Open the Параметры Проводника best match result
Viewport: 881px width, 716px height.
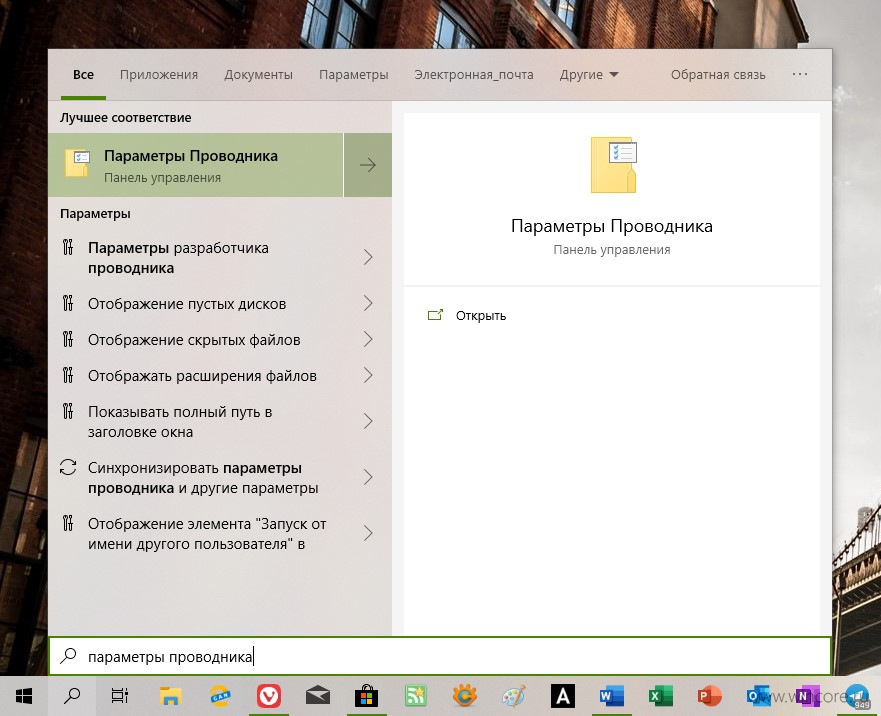point(196,165)
